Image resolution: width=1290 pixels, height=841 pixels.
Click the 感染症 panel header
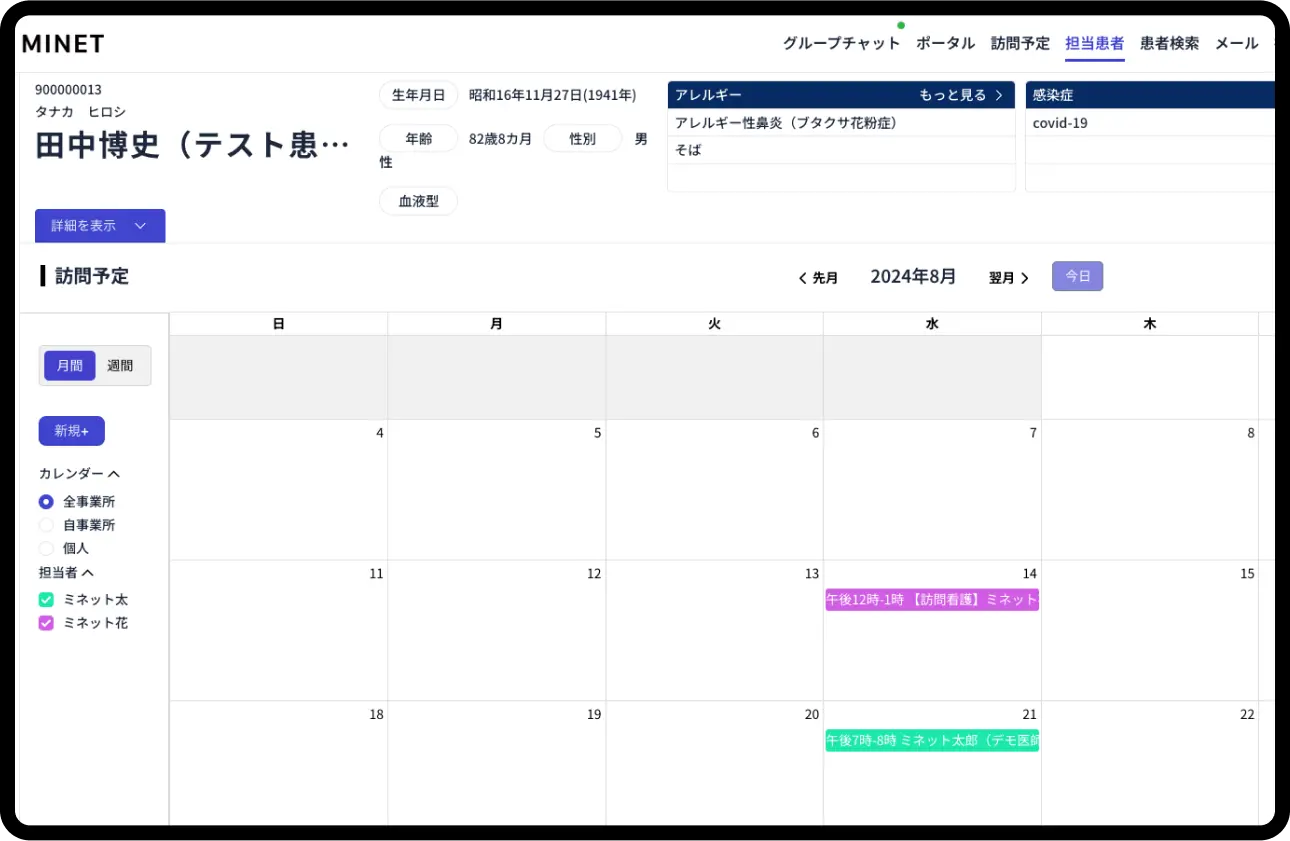1150,95
